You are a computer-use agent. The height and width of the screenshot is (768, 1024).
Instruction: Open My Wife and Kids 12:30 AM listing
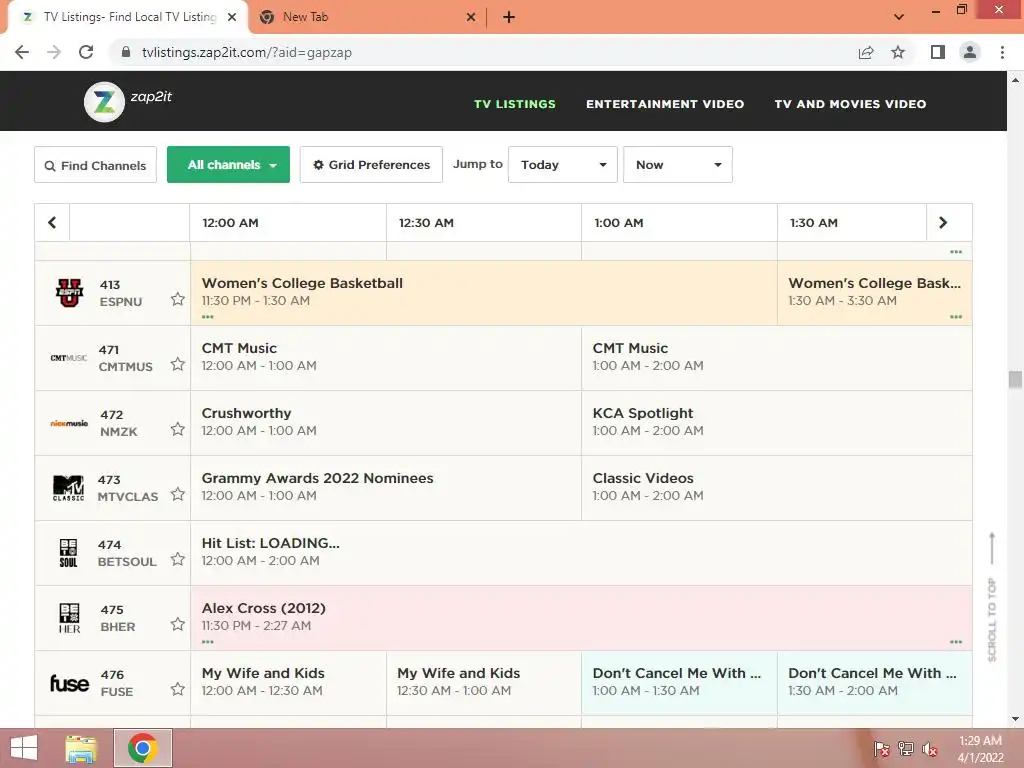[x=484, y=683]
